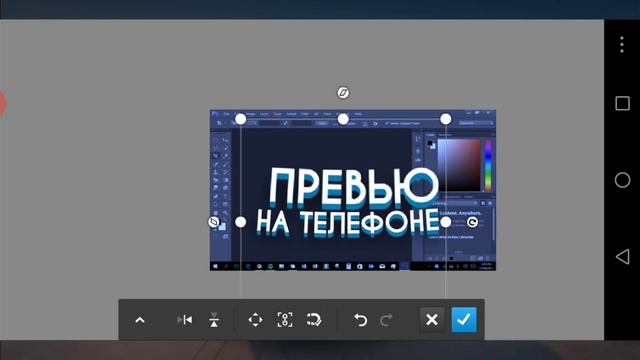Image resolution: width=640 pixels, height=360 pixels.
Task: Flip the selection vertically
Action: click(x=214, y=320)
